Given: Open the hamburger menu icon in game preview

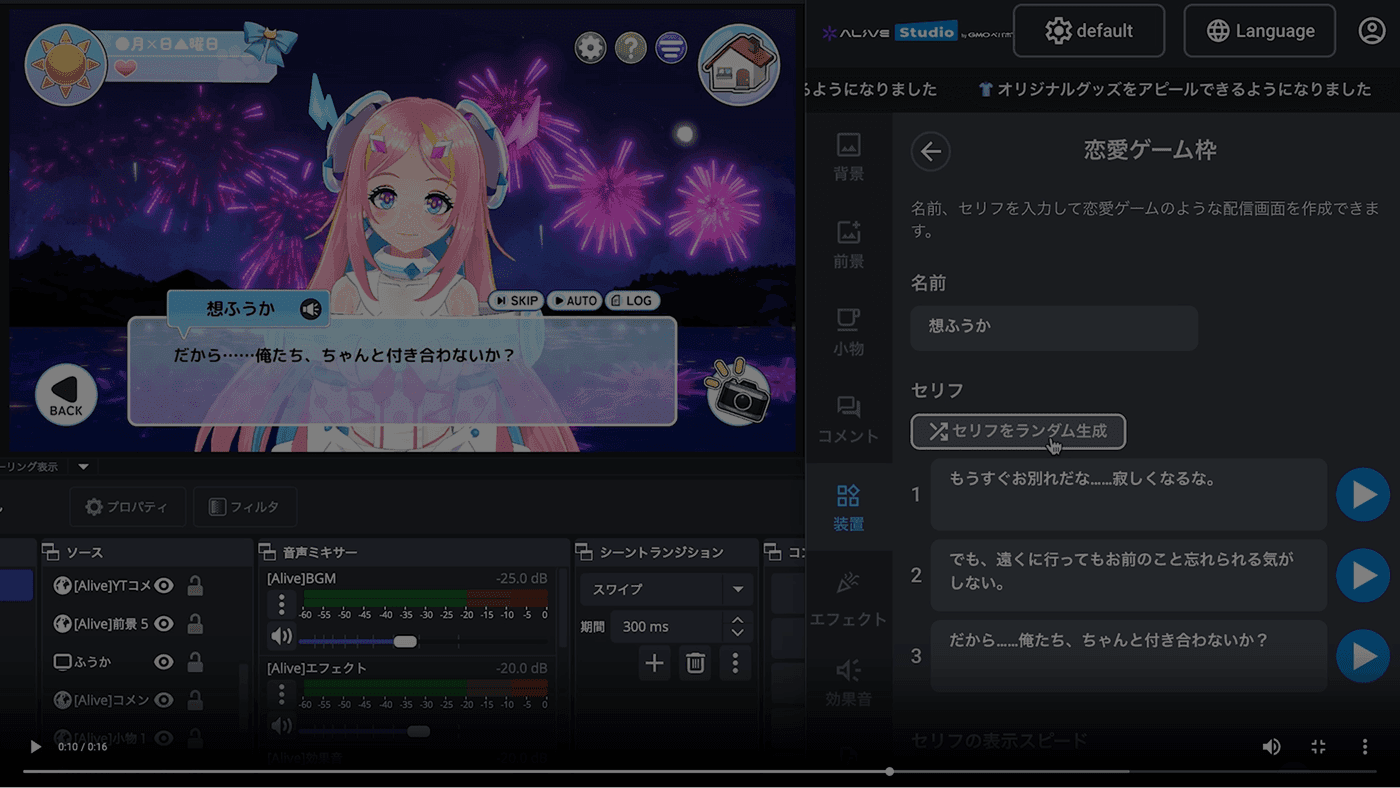Looking at the screenshot, I should click(x=671, y=47).
